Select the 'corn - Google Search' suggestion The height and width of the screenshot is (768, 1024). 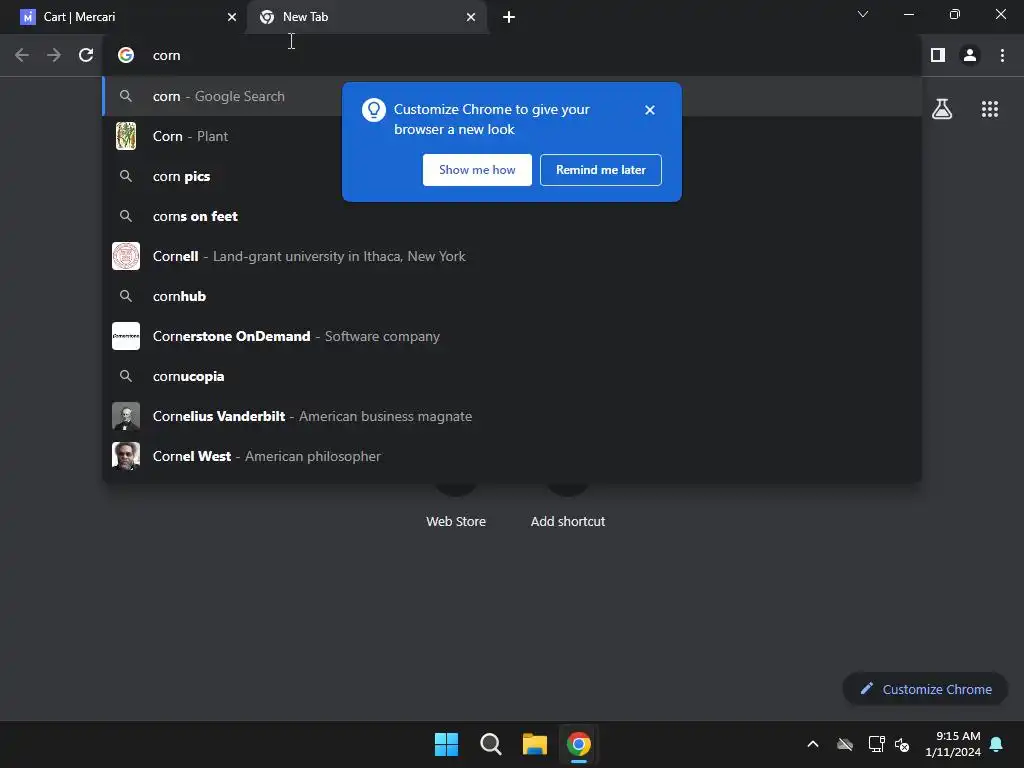(512, 97)
